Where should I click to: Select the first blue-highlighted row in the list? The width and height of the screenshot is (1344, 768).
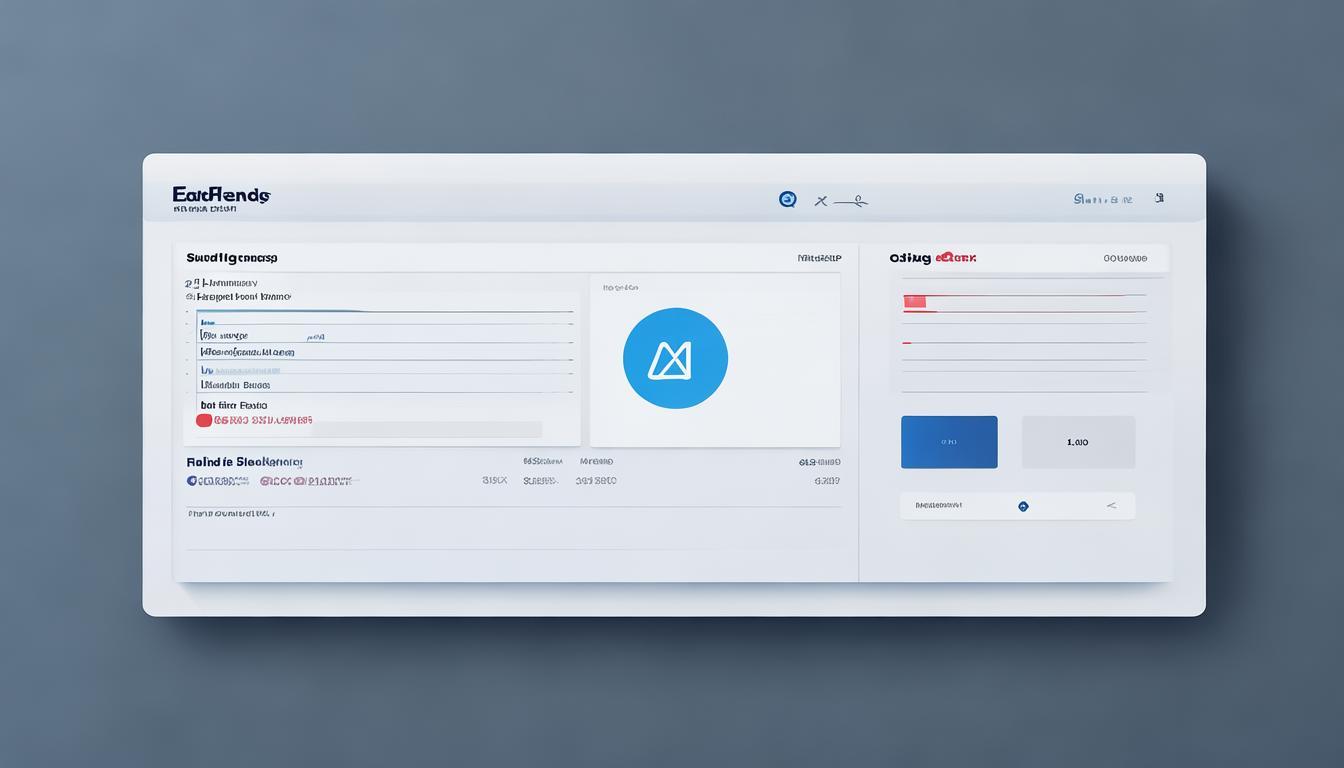[x=385, y=321]
